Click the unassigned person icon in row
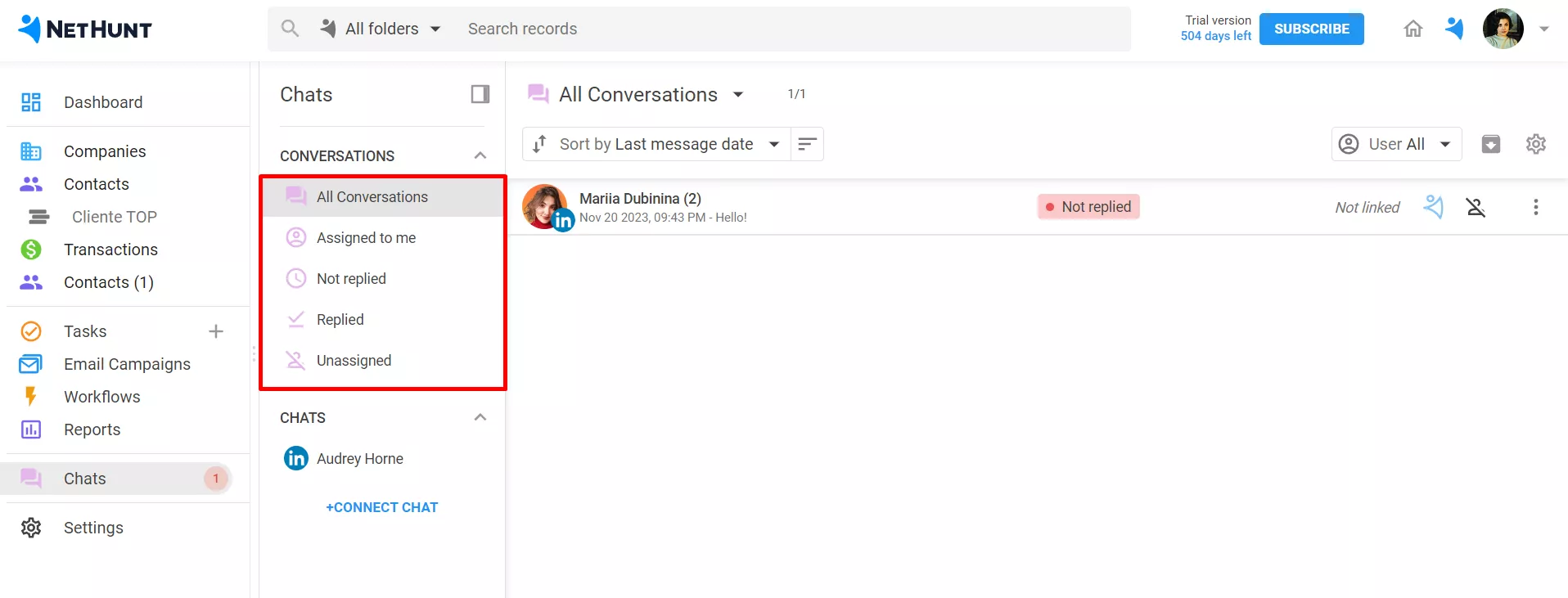 1476,207
